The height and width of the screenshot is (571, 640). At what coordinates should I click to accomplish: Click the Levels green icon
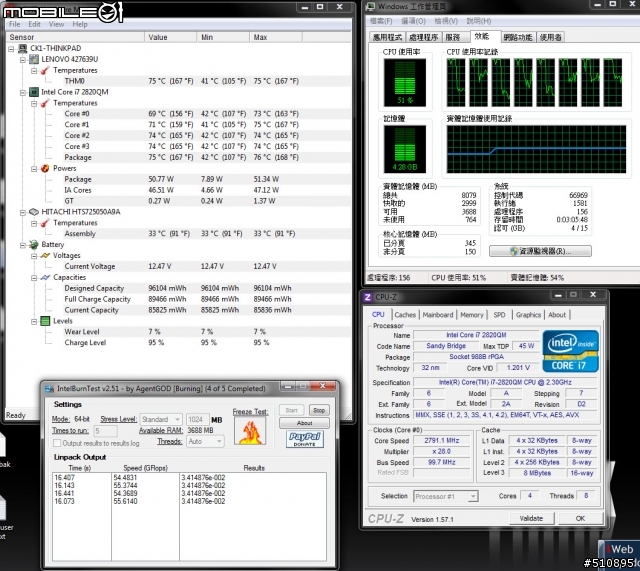[x=45, y=321]
